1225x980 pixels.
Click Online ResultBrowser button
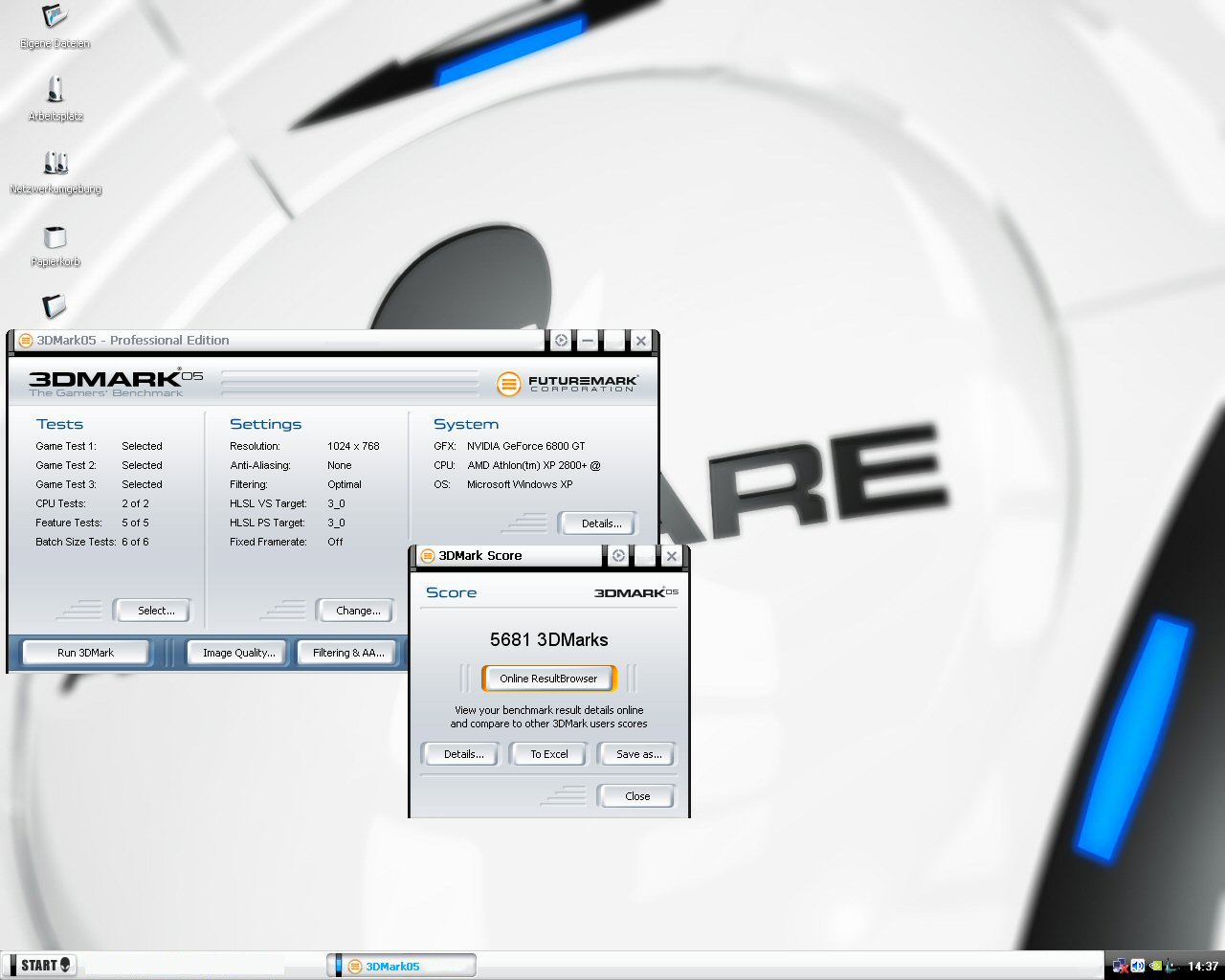coord(548,679)
